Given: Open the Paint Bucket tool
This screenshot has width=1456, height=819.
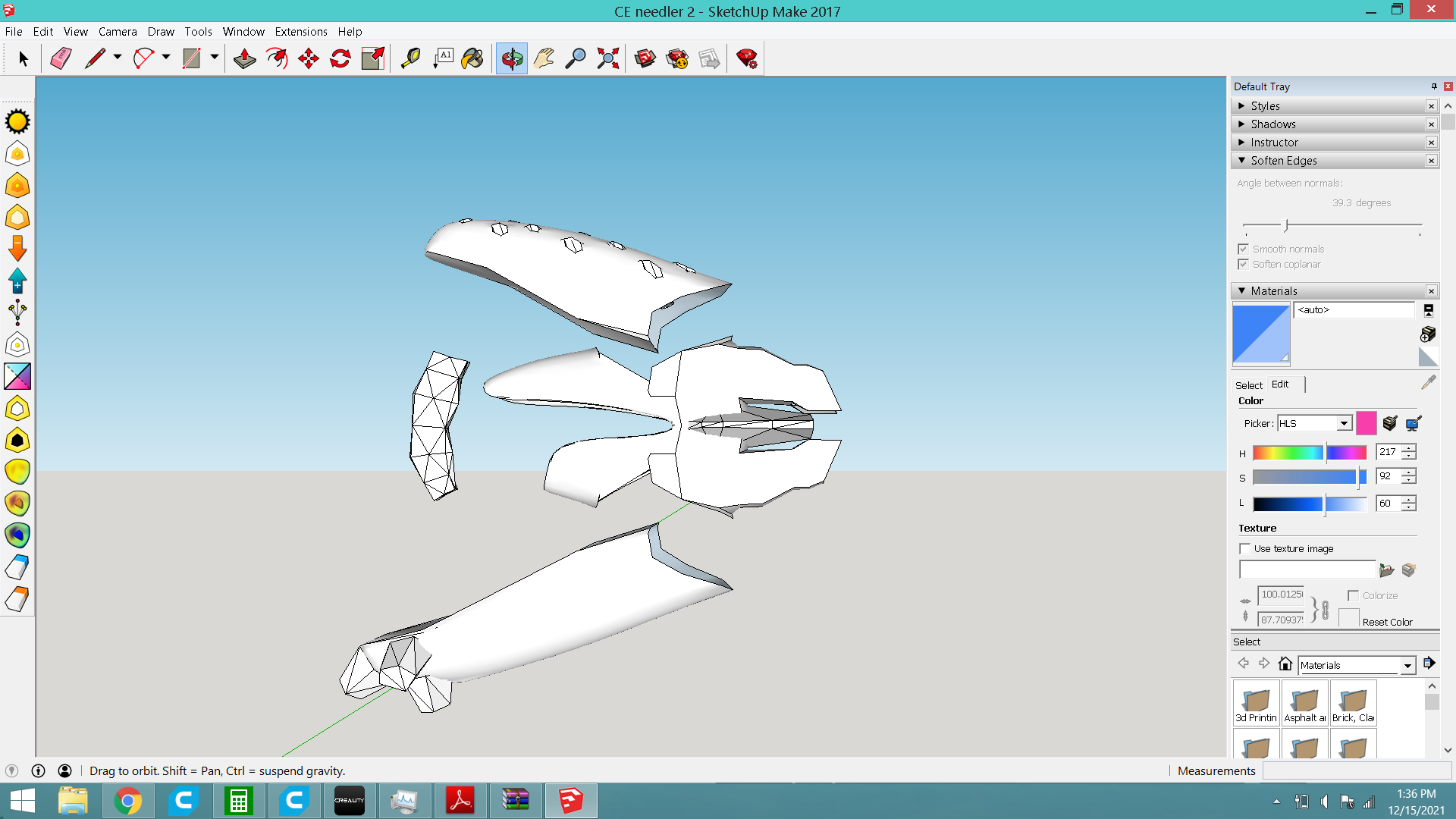Looking at the screenshot, I should (472, 58).
